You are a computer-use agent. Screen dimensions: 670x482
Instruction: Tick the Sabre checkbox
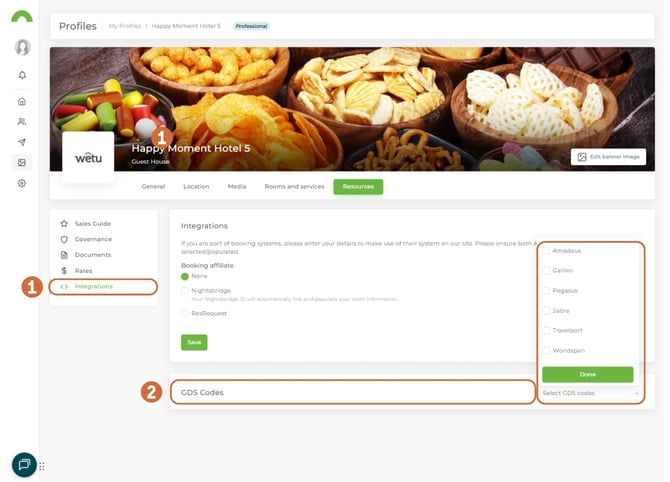pos(546,310)
